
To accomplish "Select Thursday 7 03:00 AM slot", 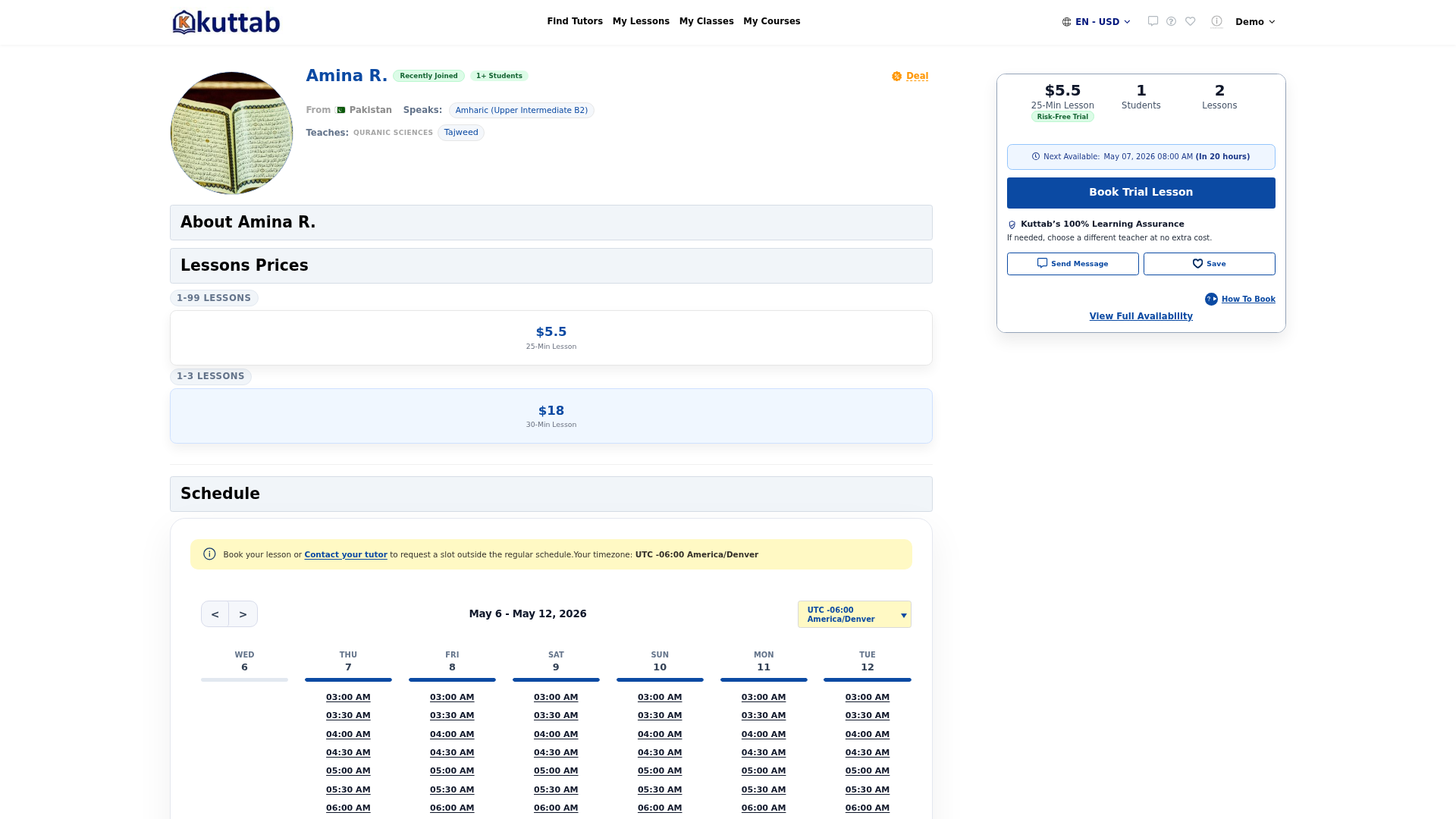I will (348, 698).
